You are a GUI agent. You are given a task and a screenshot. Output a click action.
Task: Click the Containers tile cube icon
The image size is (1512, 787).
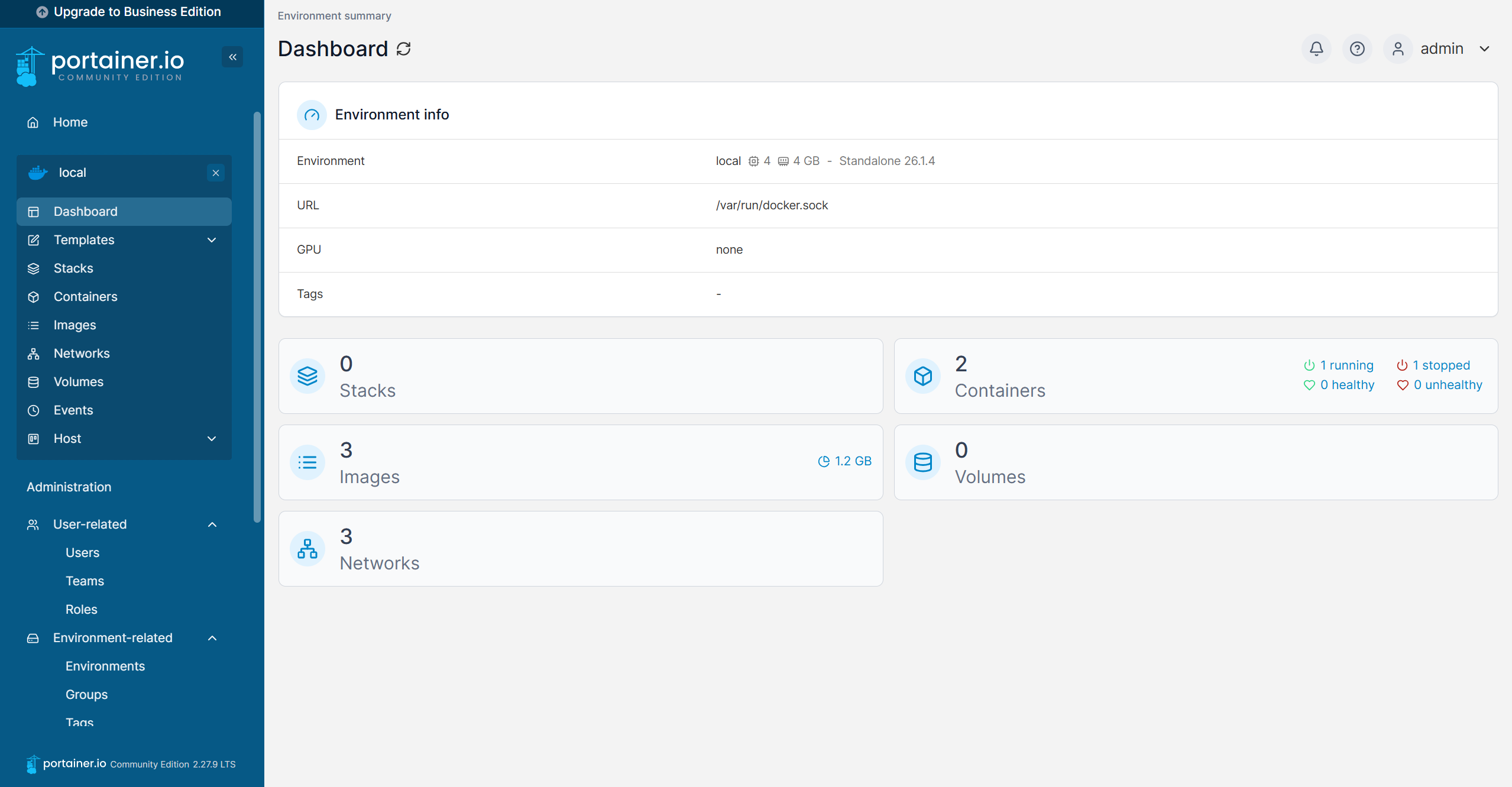coord(923,376)
